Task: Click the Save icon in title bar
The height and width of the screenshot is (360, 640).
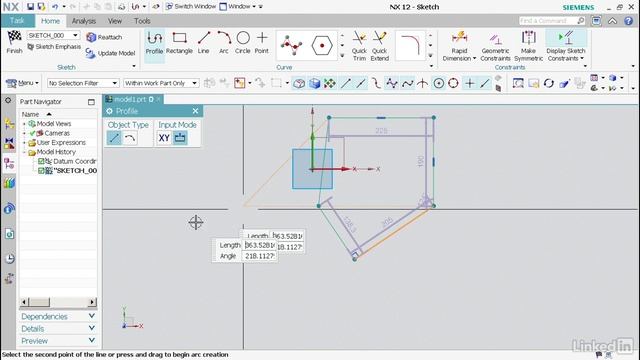Action: [30, 7]
